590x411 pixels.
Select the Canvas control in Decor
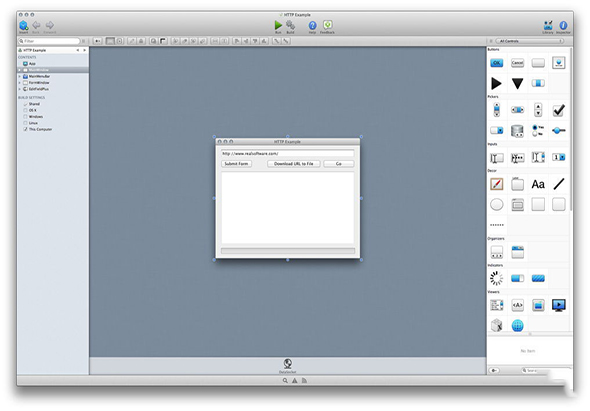497,184
